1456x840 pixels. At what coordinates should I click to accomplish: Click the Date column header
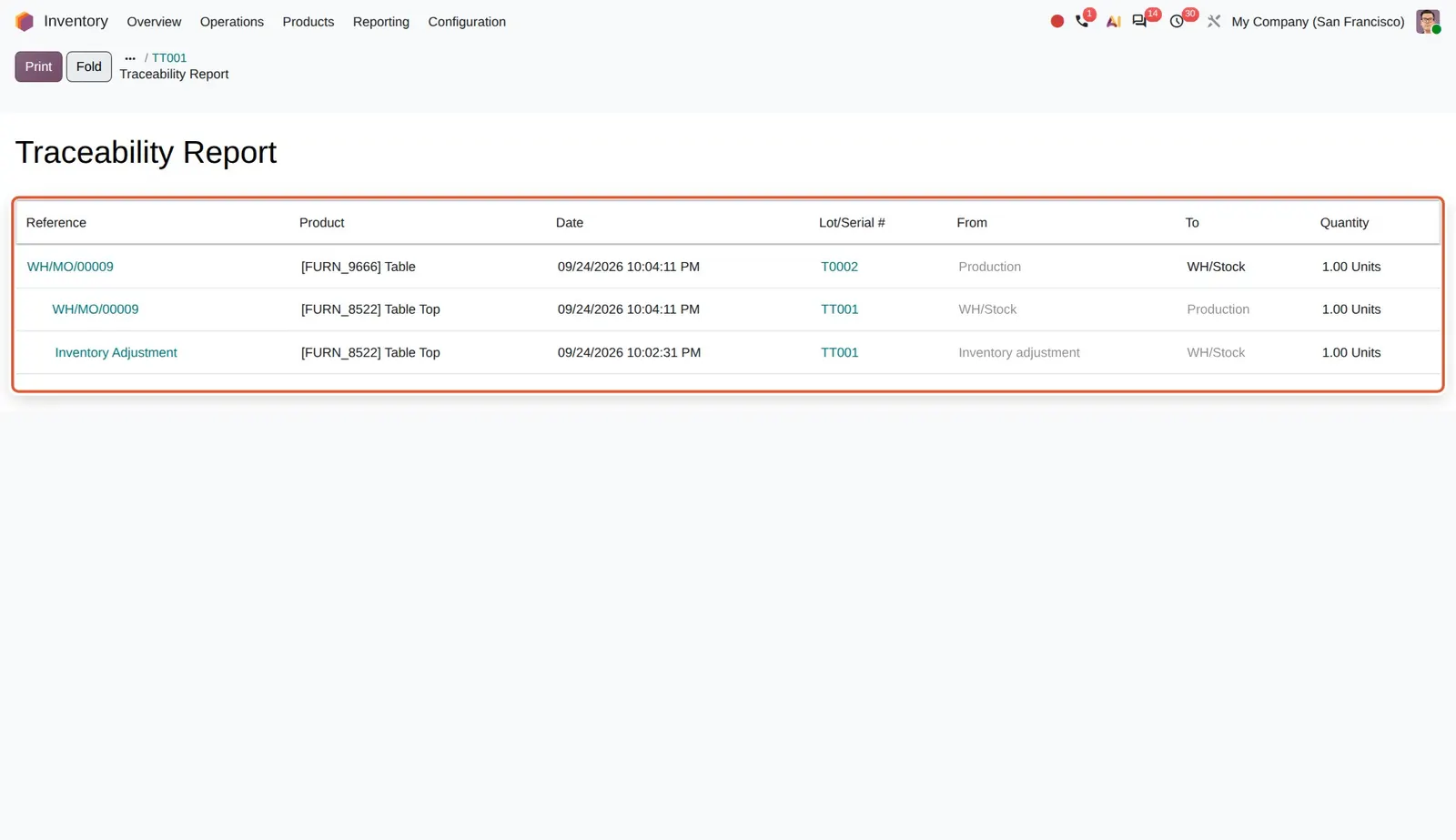pos(570,223)
